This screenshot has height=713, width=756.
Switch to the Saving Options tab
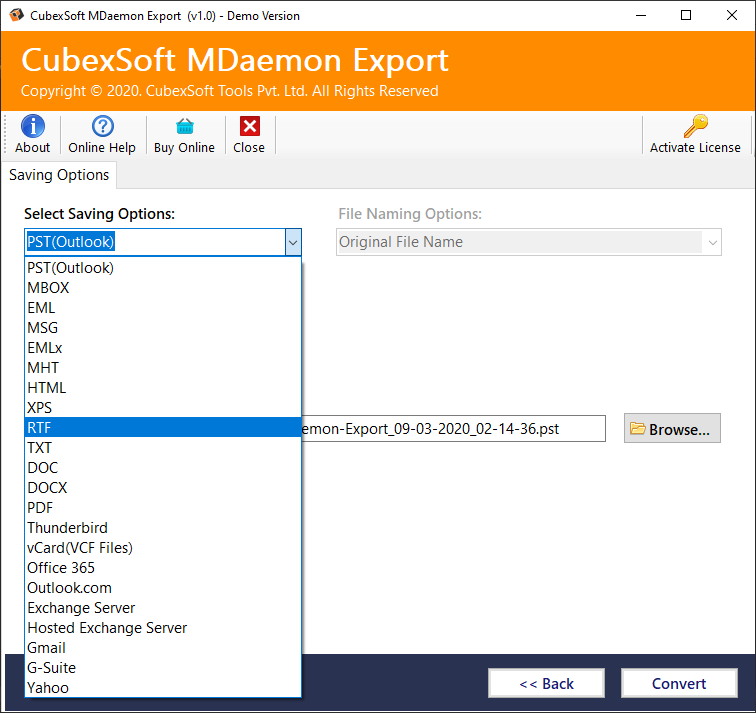click(59, 175)
